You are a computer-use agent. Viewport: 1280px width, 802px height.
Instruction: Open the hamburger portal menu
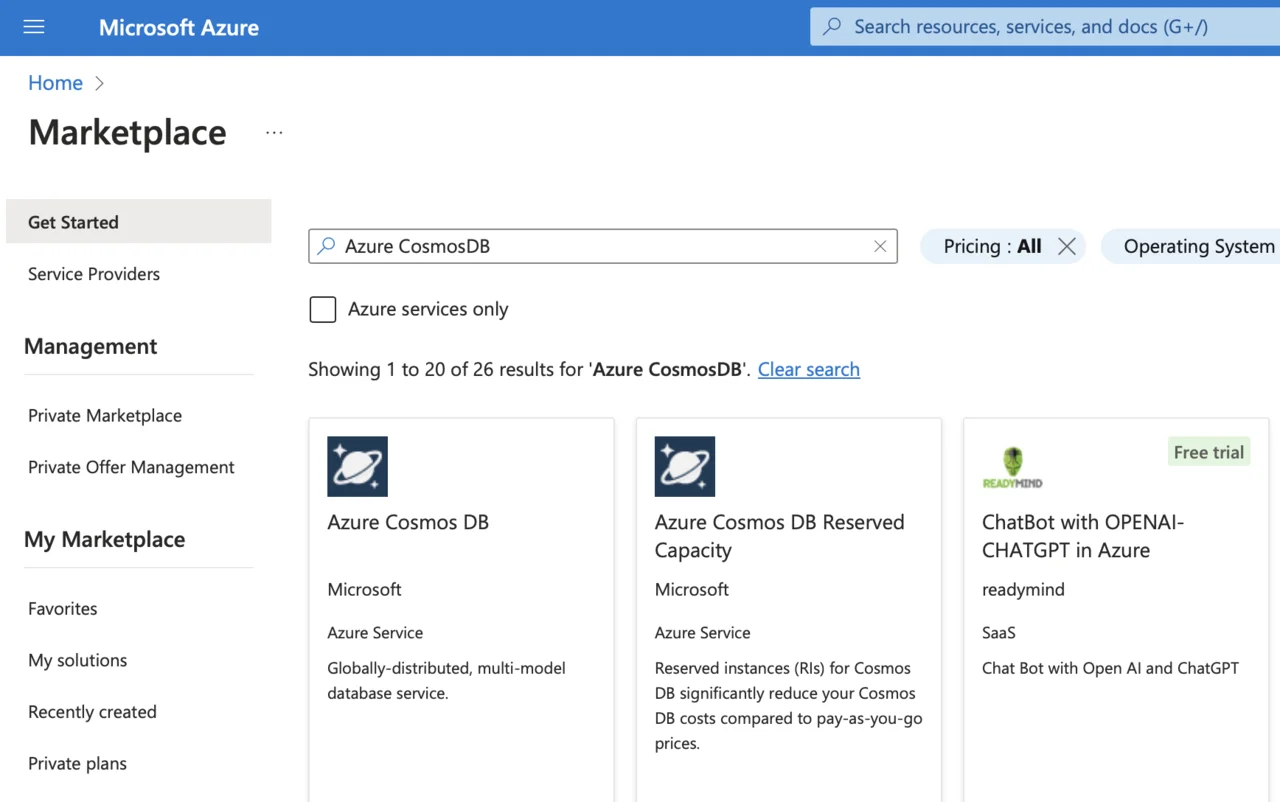pyautogui.click(x=34, y=27)
